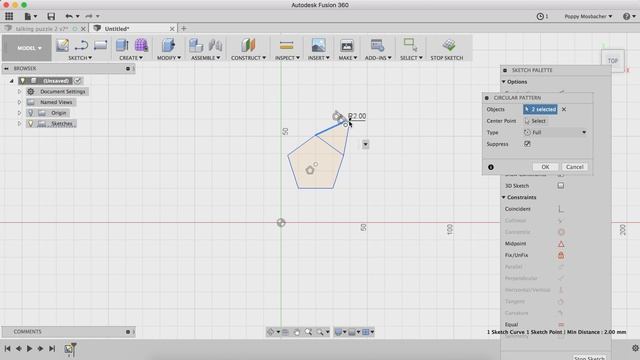Open the INSPECT menu
The image size is (640, 360).
point(287,58)
